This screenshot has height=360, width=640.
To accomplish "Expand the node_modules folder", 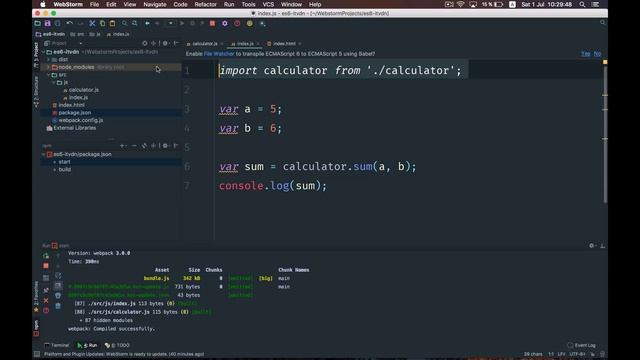I will [x=48, y=67].
